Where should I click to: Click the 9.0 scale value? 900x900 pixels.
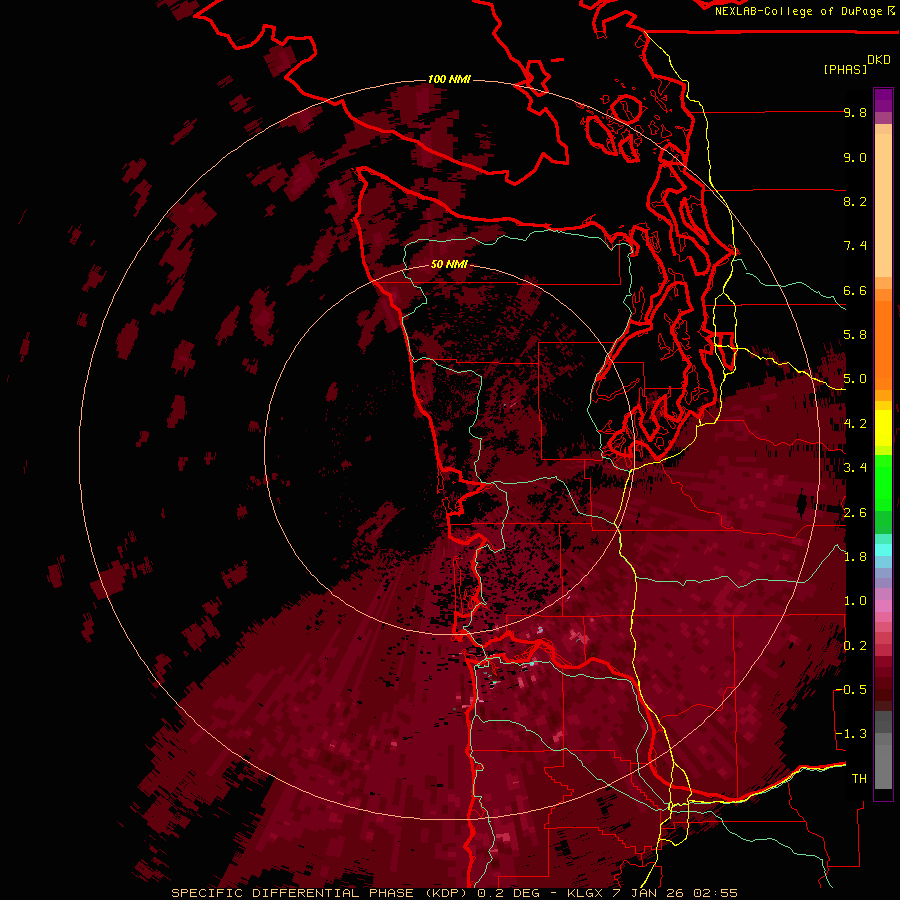[x=855, y=158]
